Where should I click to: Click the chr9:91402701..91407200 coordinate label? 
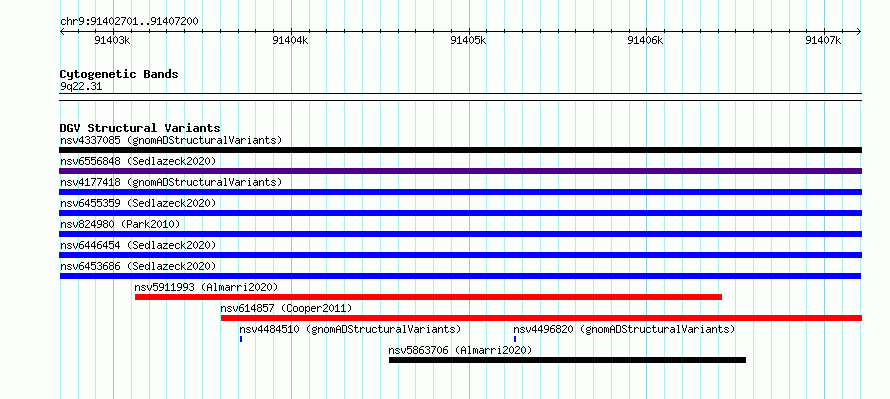pyautogui.click(x=129, y=22)
